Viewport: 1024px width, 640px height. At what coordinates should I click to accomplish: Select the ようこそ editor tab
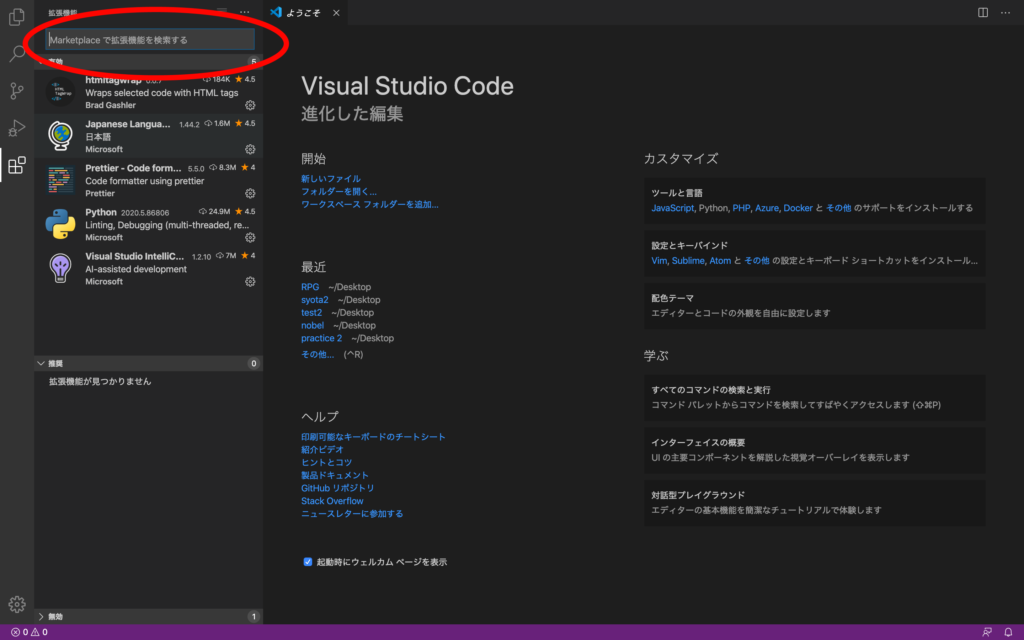tap(306, 12)
